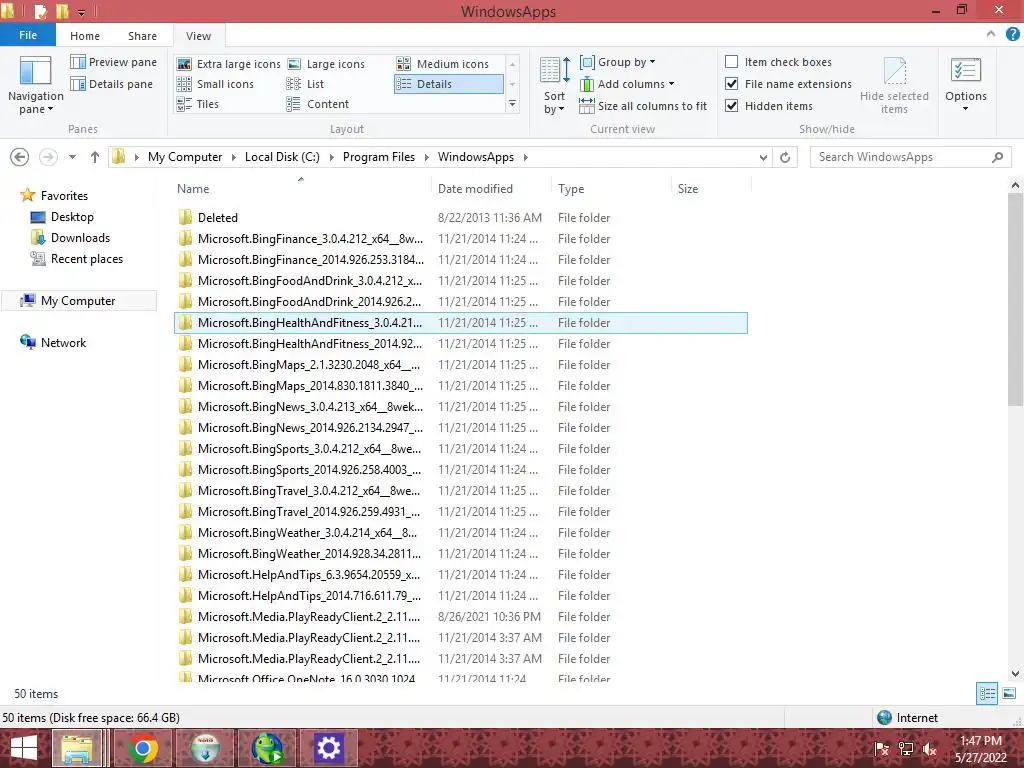Open Favorites in navigation pane
Screen dimensions: 1024x768
(64, 196)
